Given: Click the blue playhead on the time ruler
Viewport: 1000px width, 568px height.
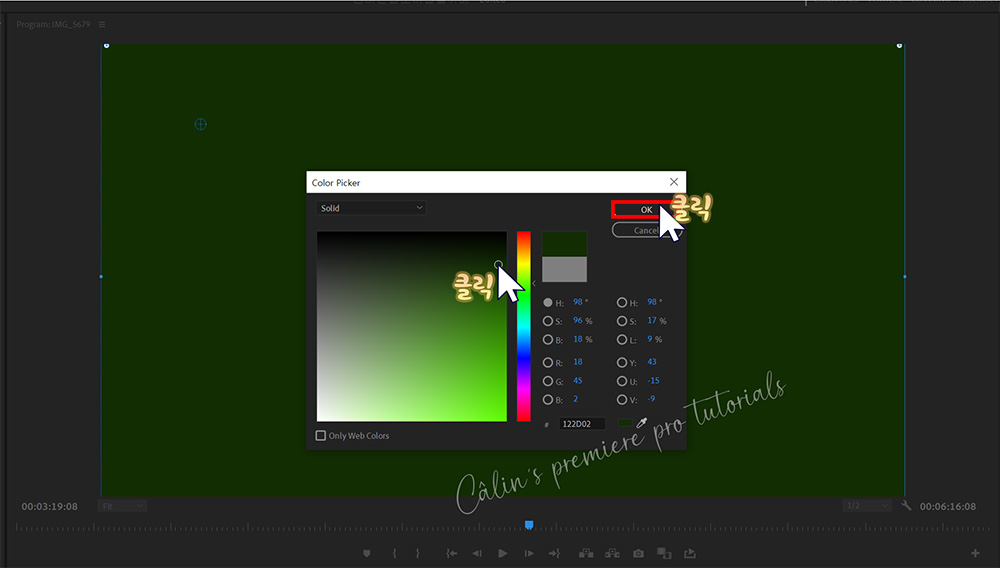Looking at the screenshot, I should coord(529,525).
